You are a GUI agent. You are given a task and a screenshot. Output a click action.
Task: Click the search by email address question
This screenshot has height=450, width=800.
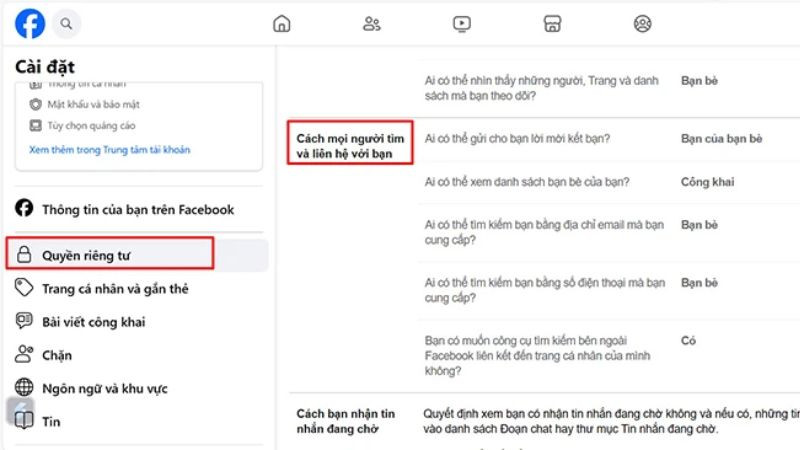pyautogui.click(x=544, y=232)
